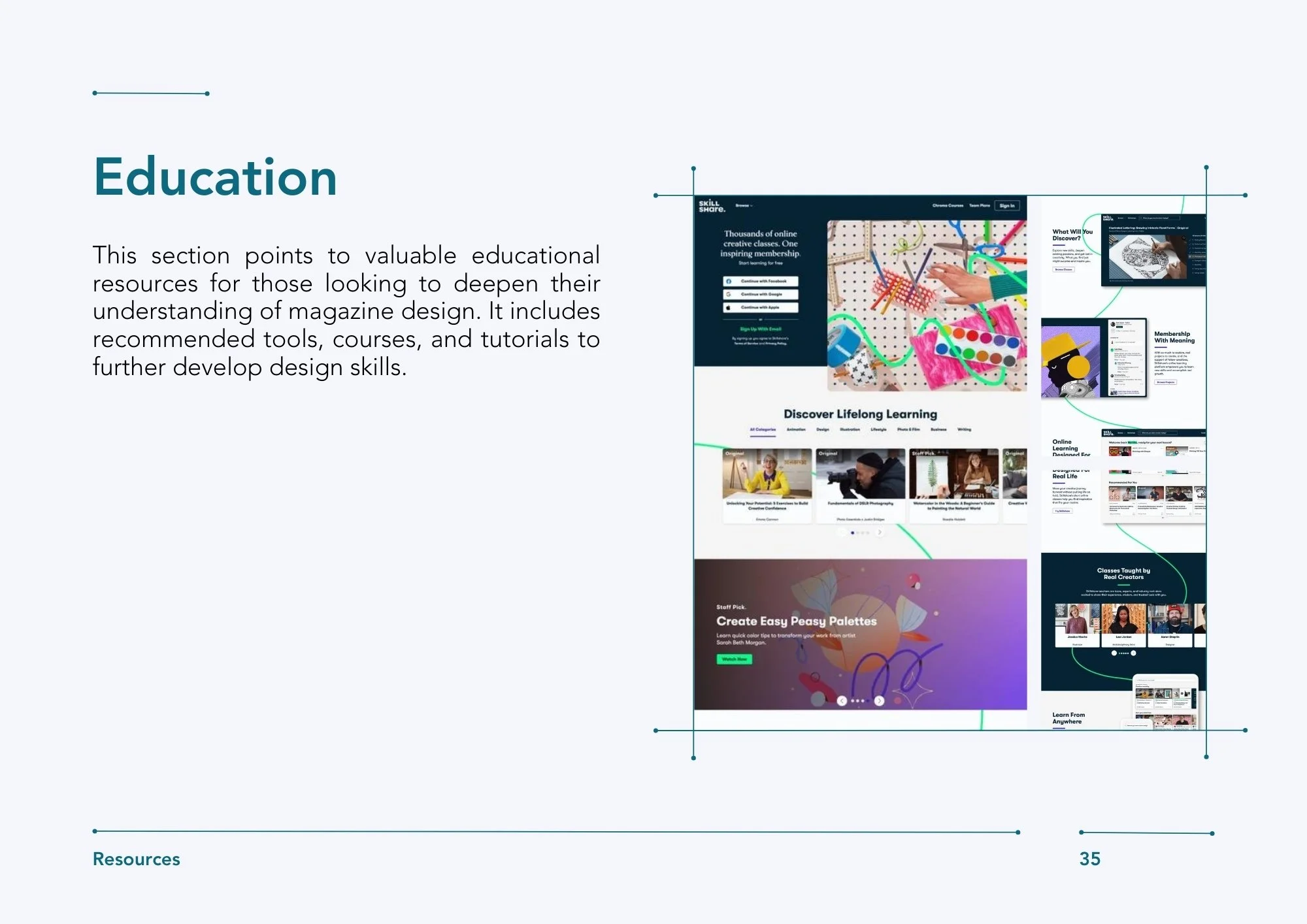This screenshot has width=1307, height=924.
Task: Click the pegboard craft hero image
Action: coord(927,306)
